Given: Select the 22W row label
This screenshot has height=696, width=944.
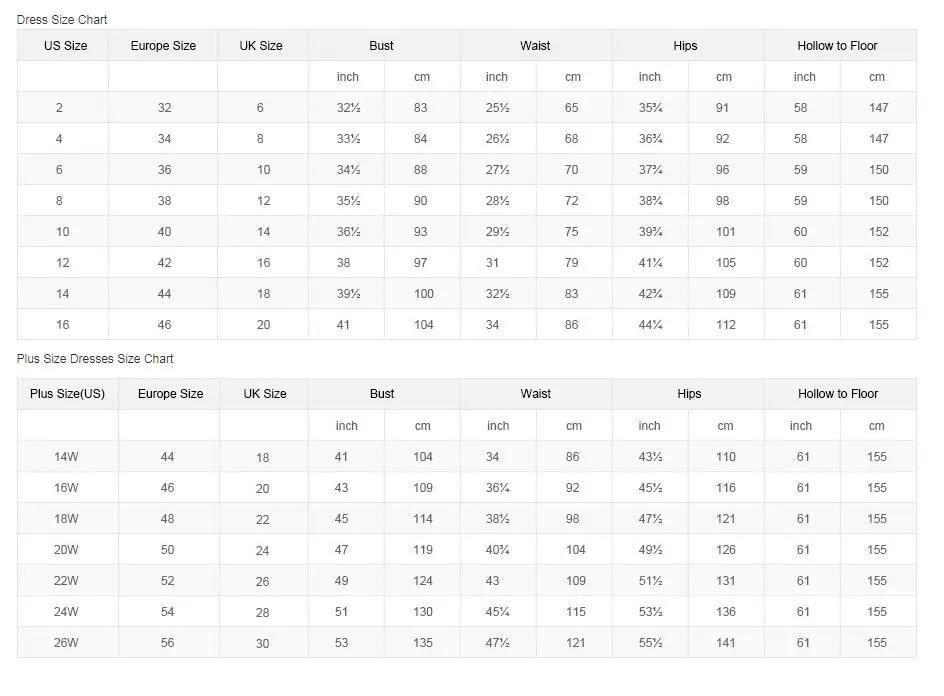Looking at the screenshot, I should [66, 581].
